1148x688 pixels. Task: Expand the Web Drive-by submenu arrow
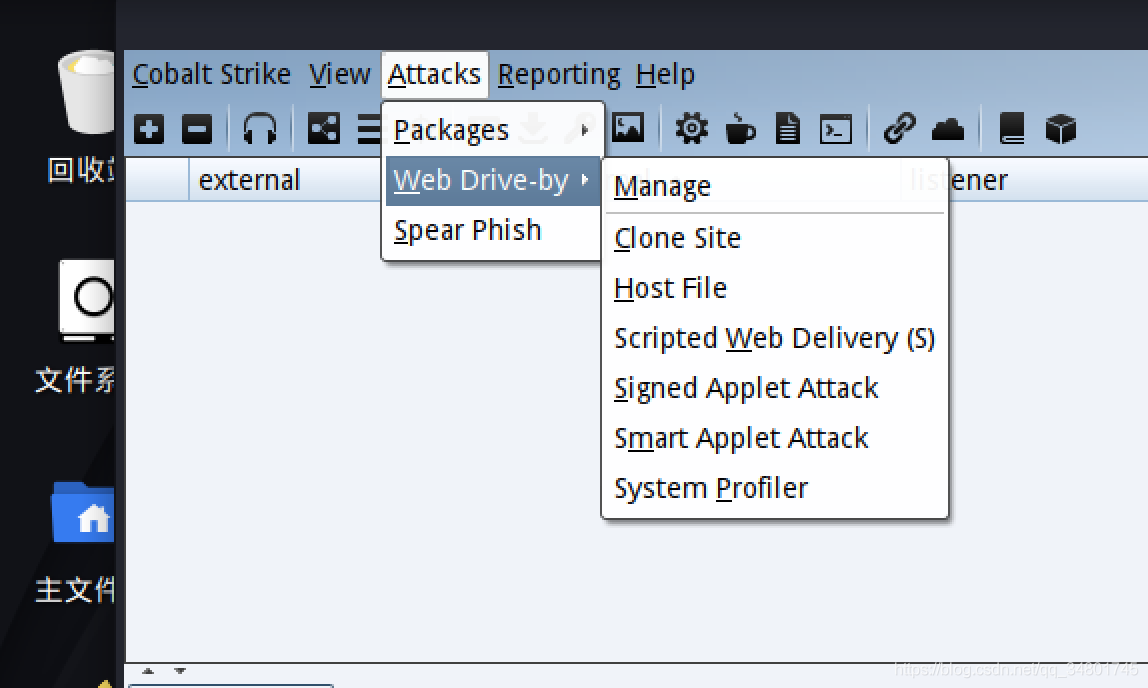click(x=584, y=179)
